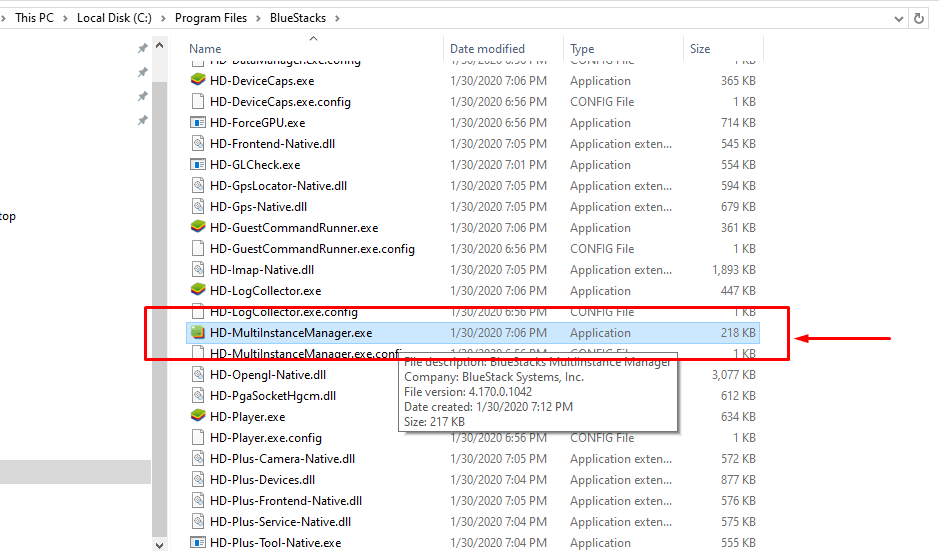Click the 218 KB size value
Screen dimensions: 939x551
click(738, 332)
